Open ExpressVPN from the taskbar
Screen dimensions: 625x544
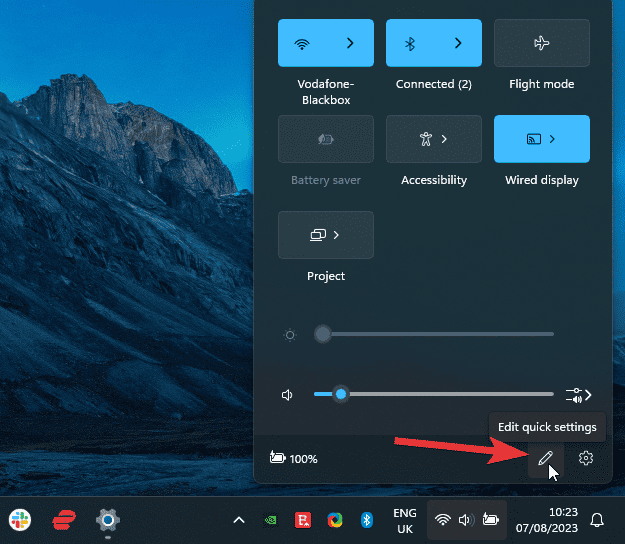(64, 520)
